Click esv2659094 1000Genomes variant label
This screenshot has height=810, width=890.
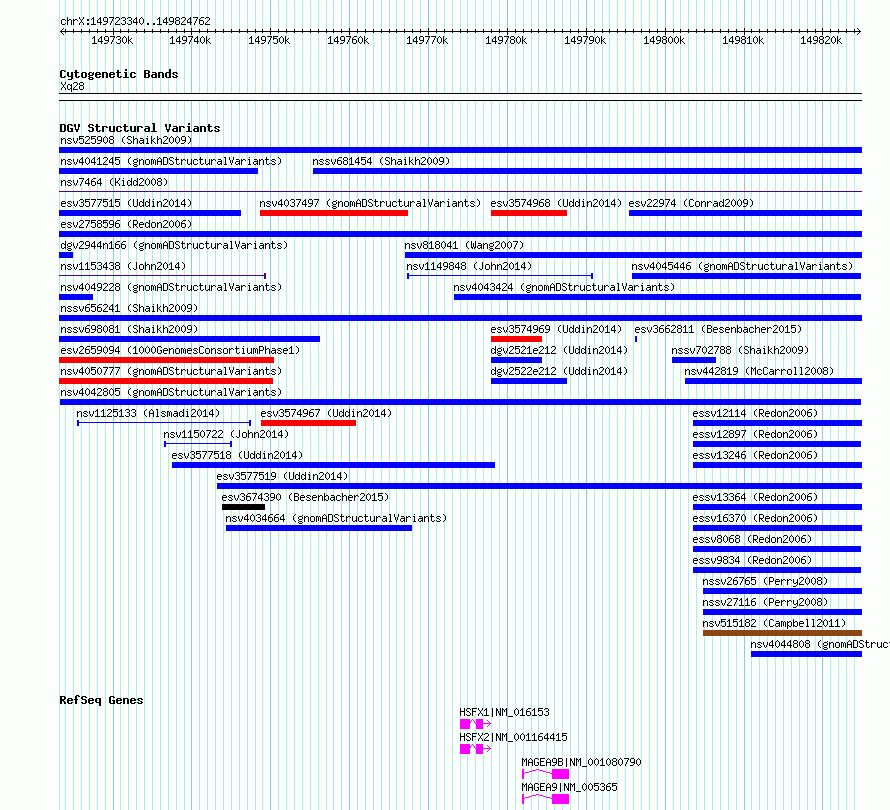tap(180, 350)
